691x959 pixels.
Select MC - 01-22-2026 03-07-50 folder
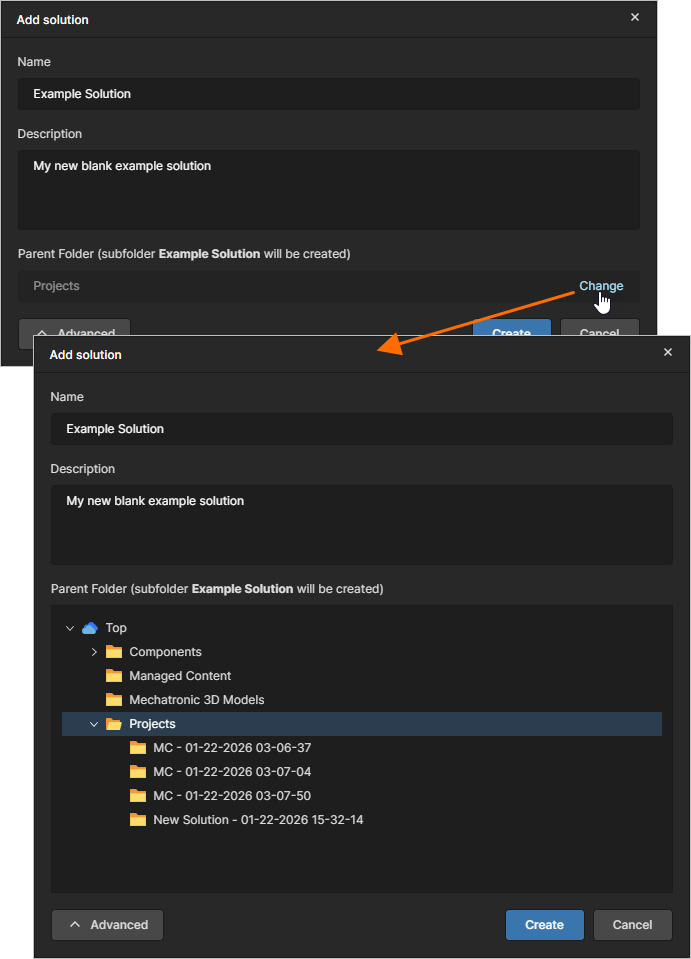coord(231,796)
